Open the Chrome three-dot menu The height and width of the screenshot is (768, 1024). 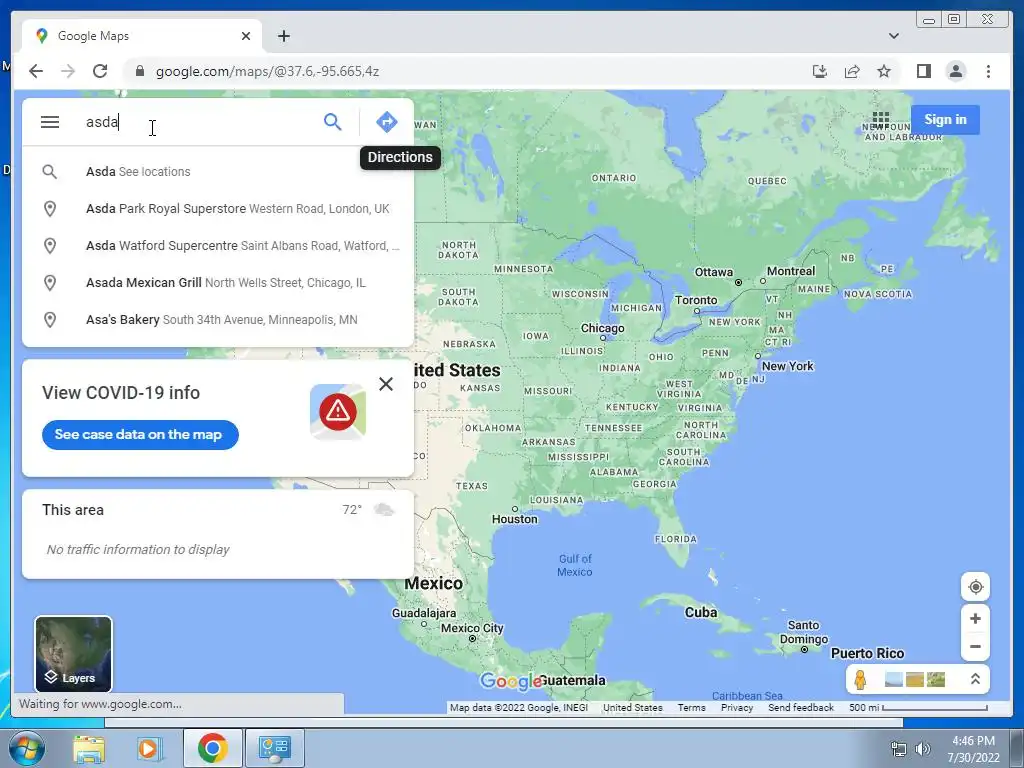988,71
